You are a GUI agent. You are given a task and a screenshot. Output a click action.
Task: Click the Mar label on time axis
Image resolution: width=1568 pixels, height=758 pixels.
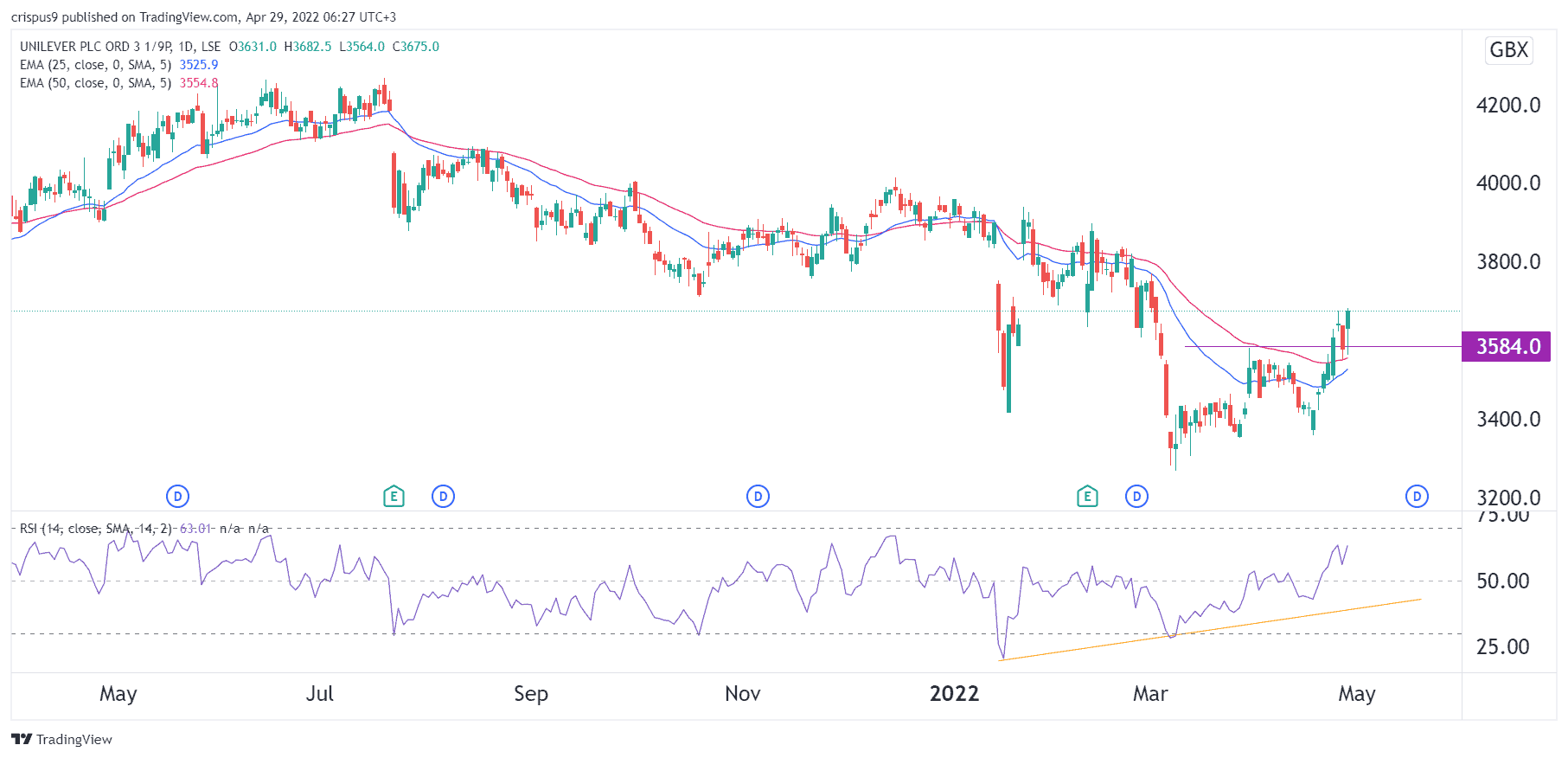pyautogui.click(x=1150, y=694)
